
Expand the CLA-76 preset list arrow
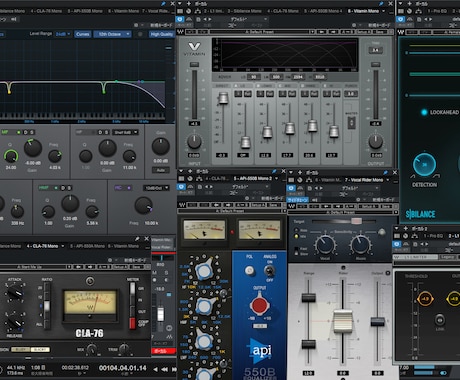tap(69, 267)
